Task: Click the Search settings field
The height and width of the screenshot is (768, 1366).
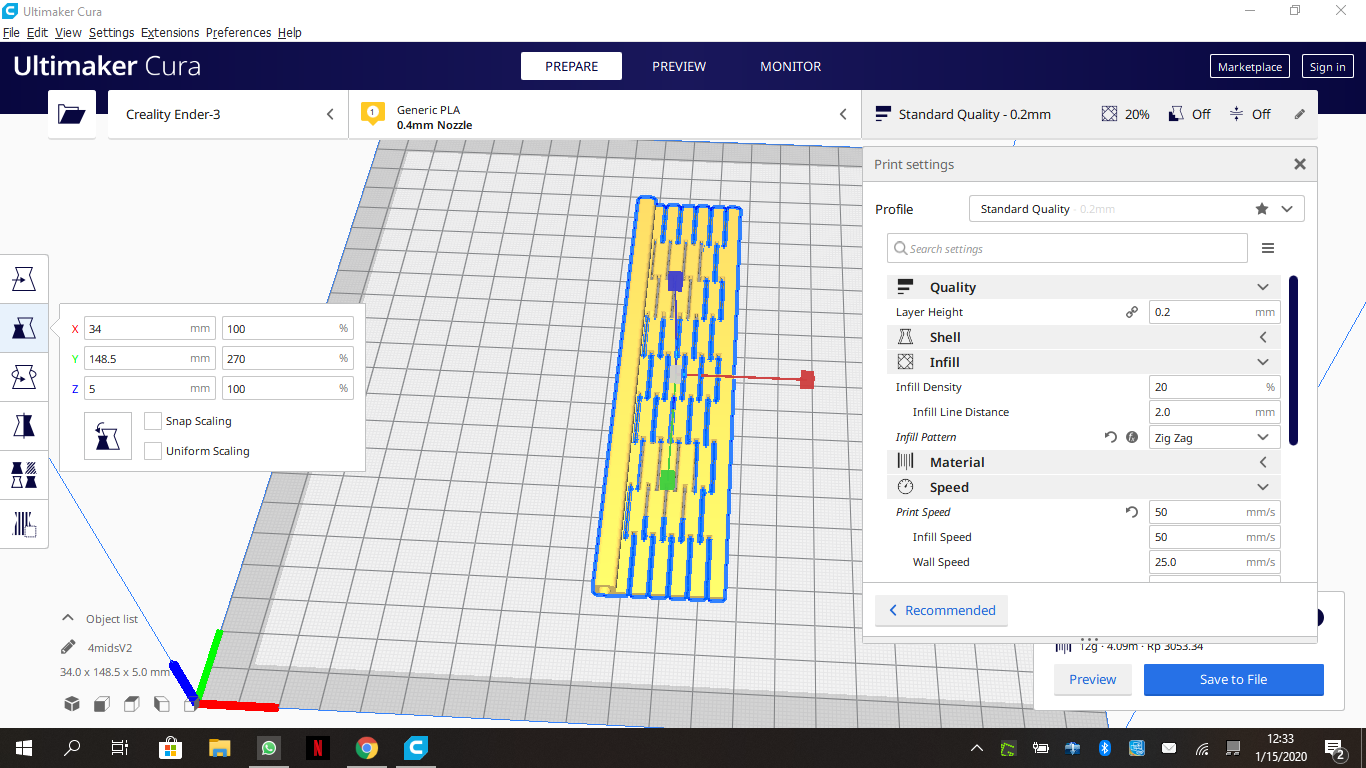Action: pos(1067,248)
